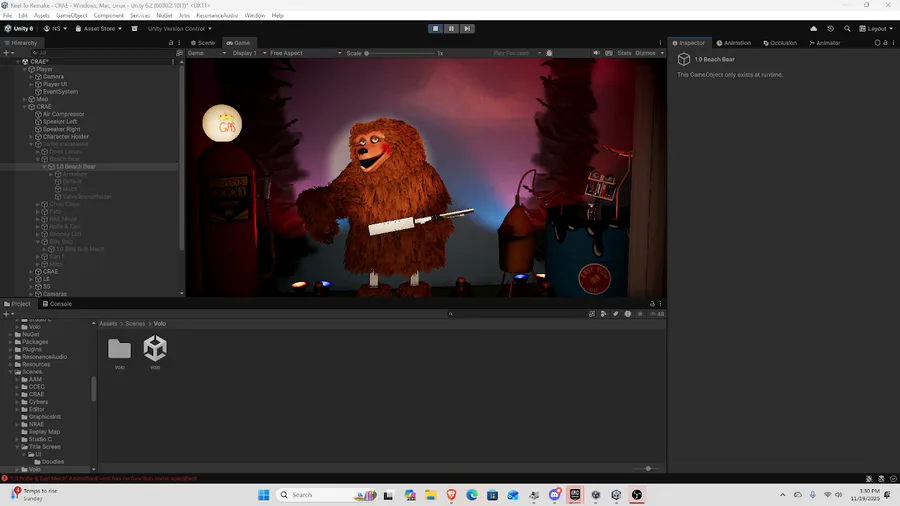Toggle Mute Audio speaker icon in Game view

click(x=596, y=53)
